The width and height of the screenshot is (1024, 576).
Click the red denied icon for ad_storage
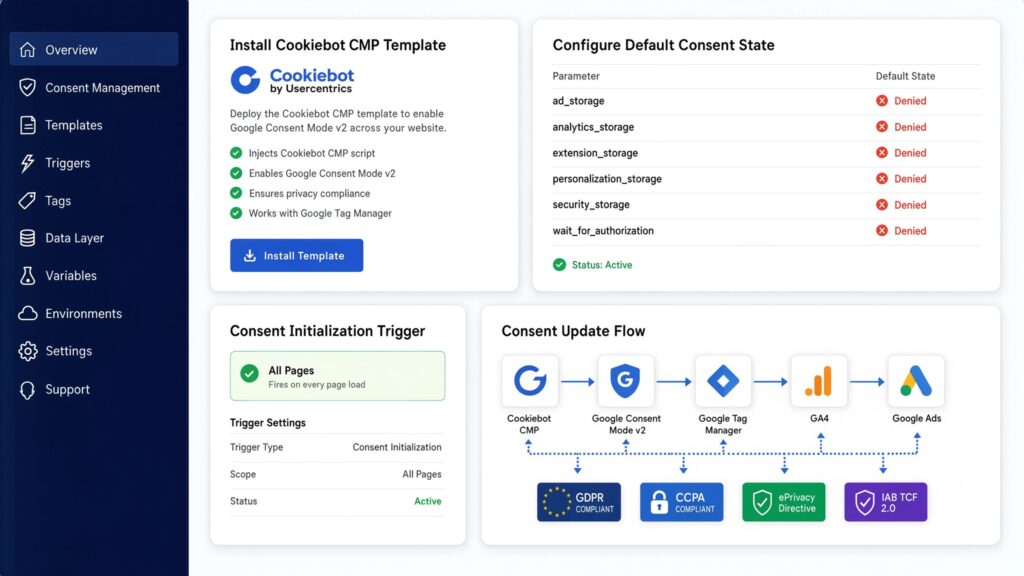(882, 101)
